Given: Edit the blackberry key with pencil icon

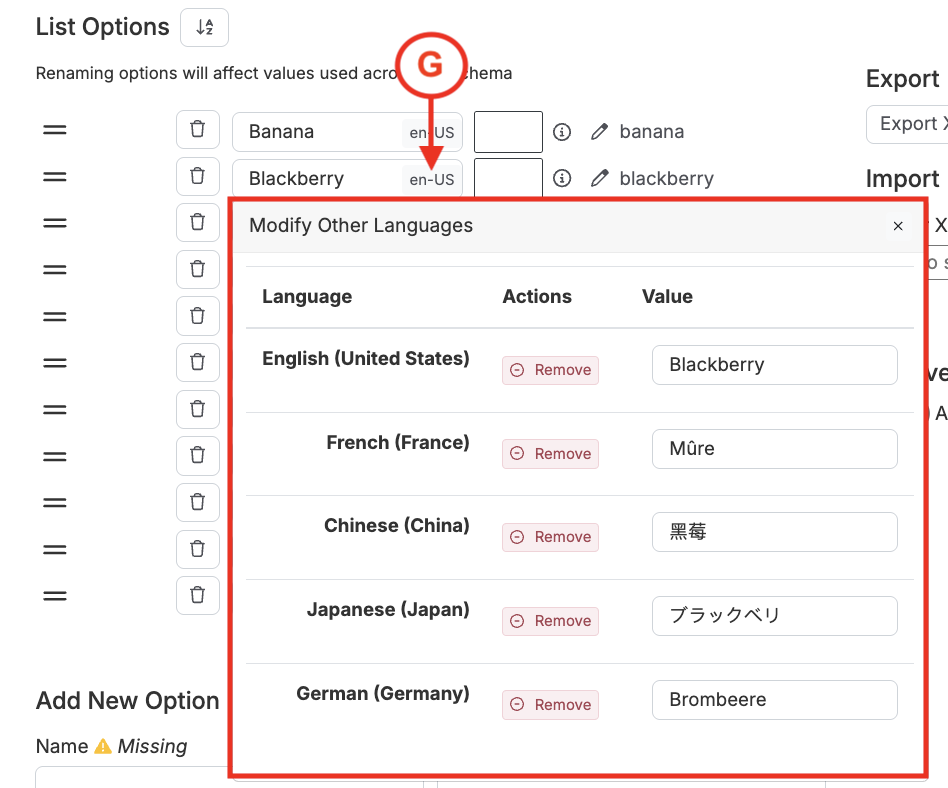Looking at the screenshot, I should [600, 179].
